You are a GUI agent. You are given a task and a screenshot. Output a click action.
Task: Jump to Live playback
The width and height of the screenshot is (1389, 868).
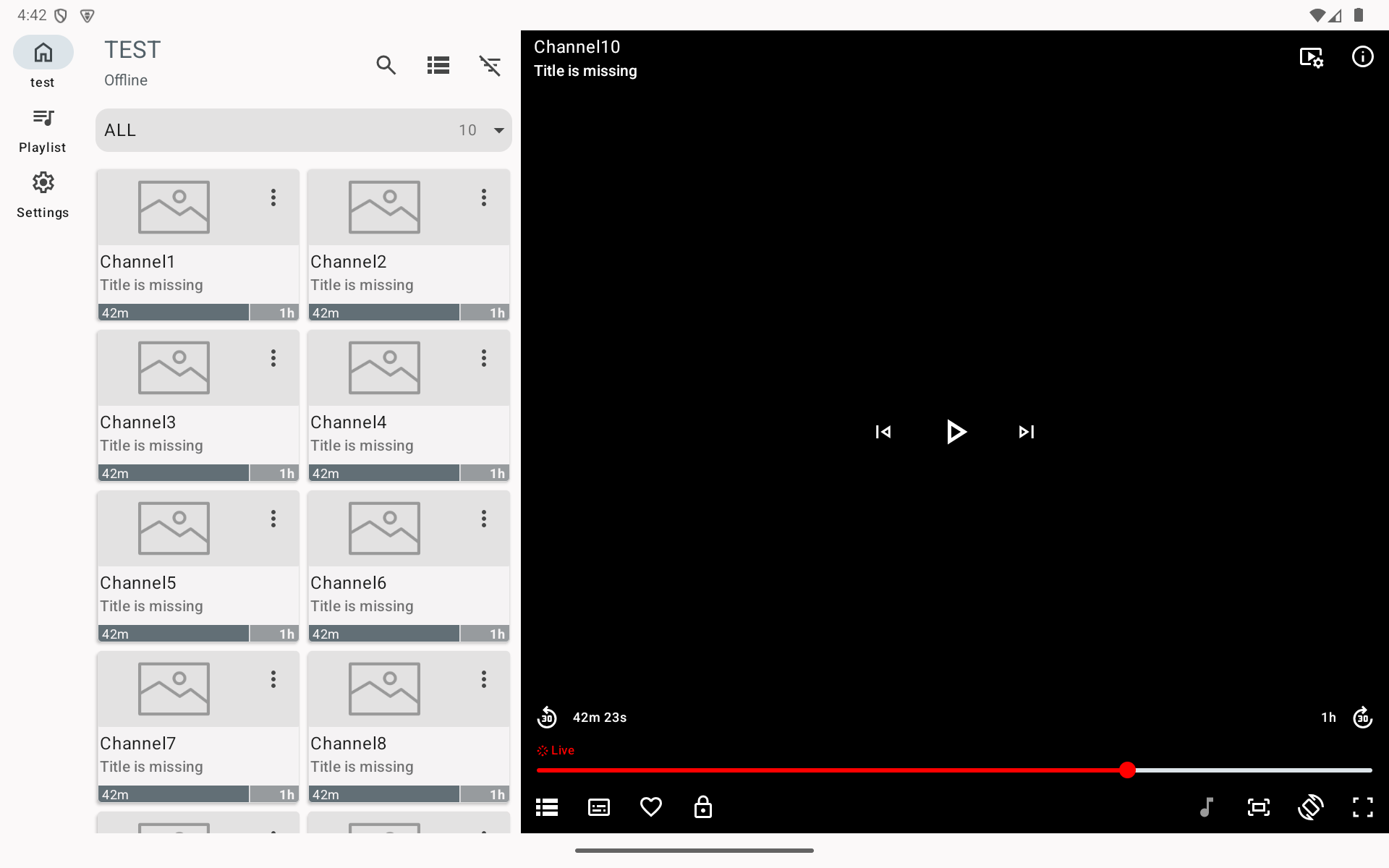556,750
